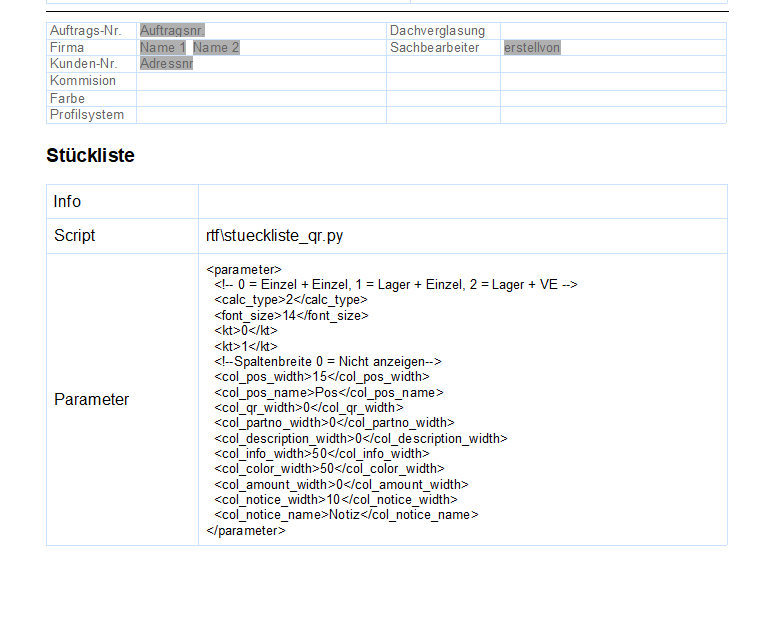Click the empty Info value cell
Screen dimensions: 763x632
[x=462, y=202]
